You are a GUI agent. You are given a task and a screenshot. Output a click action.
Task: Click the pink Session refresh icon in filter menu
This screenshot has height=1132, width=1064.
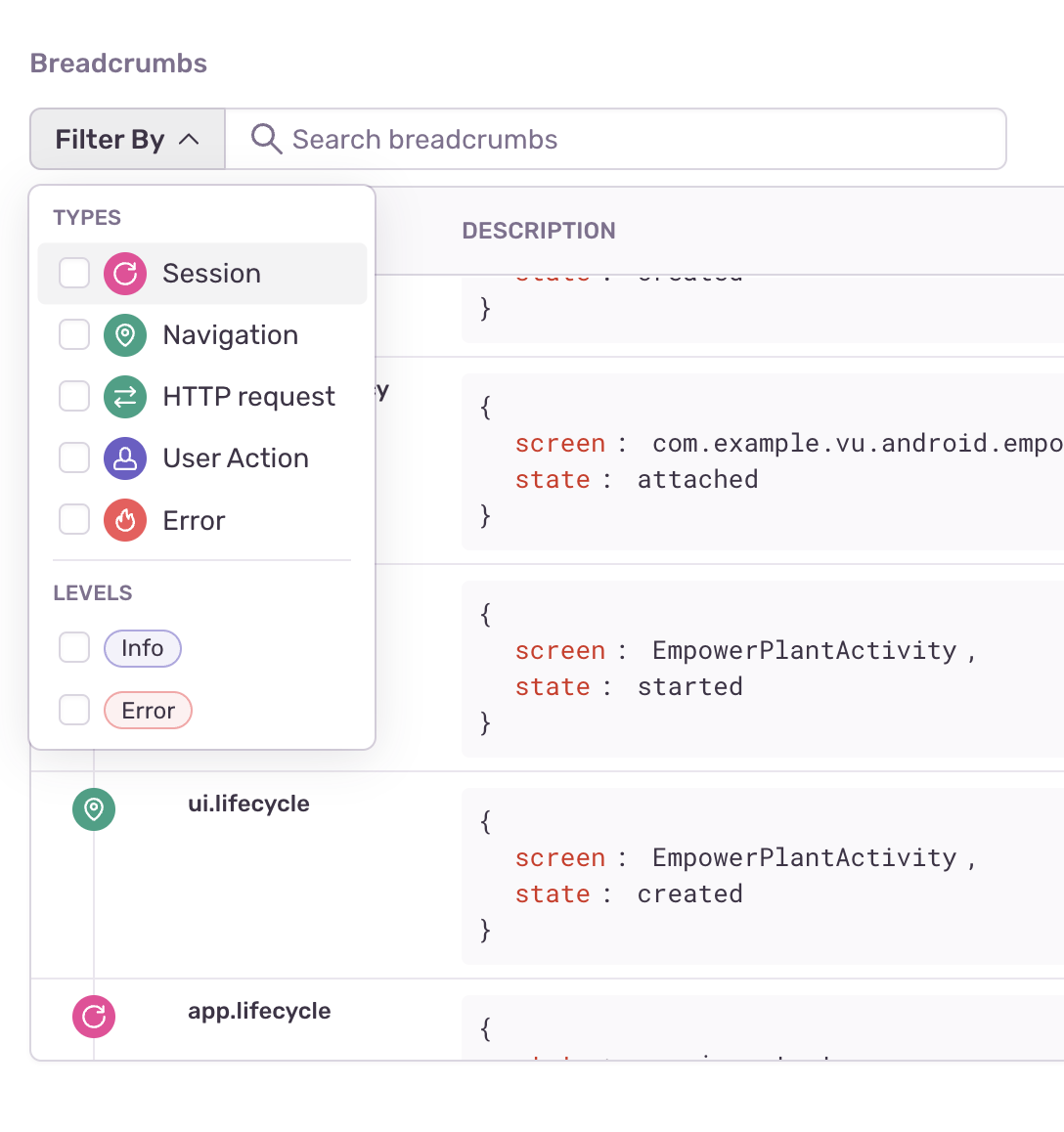coord(125,274)
